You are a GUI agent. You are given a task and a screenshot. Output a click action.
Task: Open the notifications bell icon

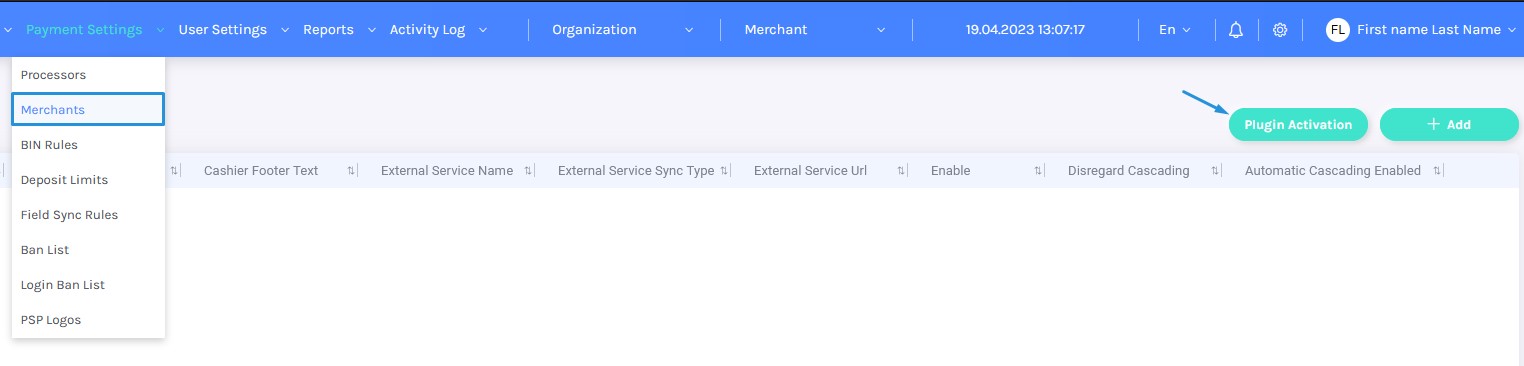[1236, 30]
